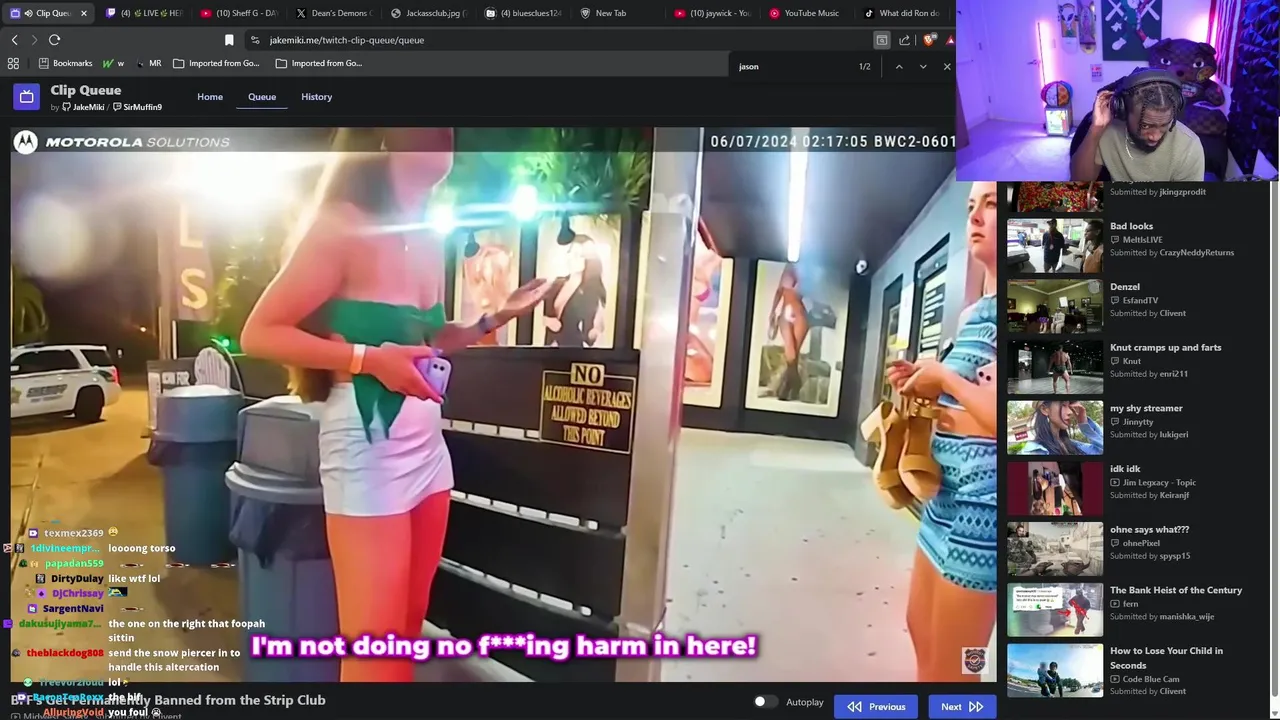Switch to the jaywick YouTube tab
The image size is (1280, 720).
(715, 13)
